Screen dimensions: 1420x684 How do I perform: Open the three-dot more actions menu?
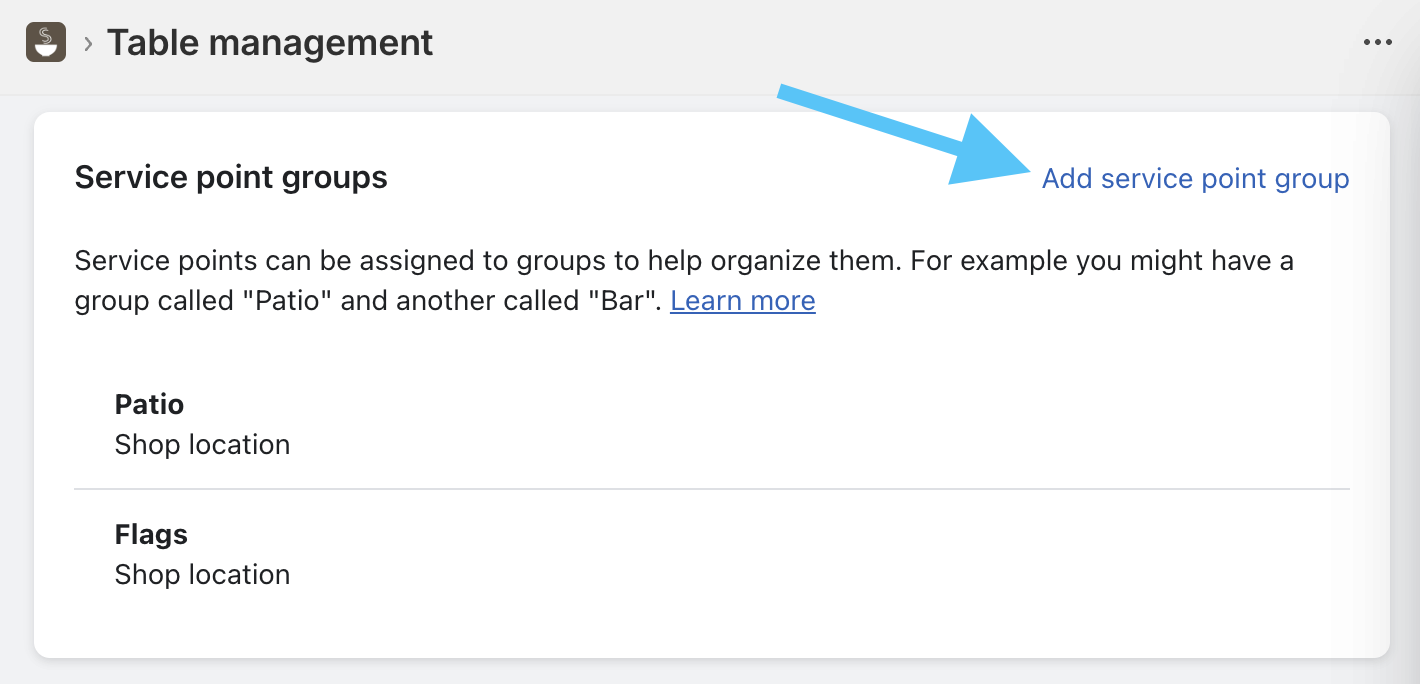(1377, 43)
